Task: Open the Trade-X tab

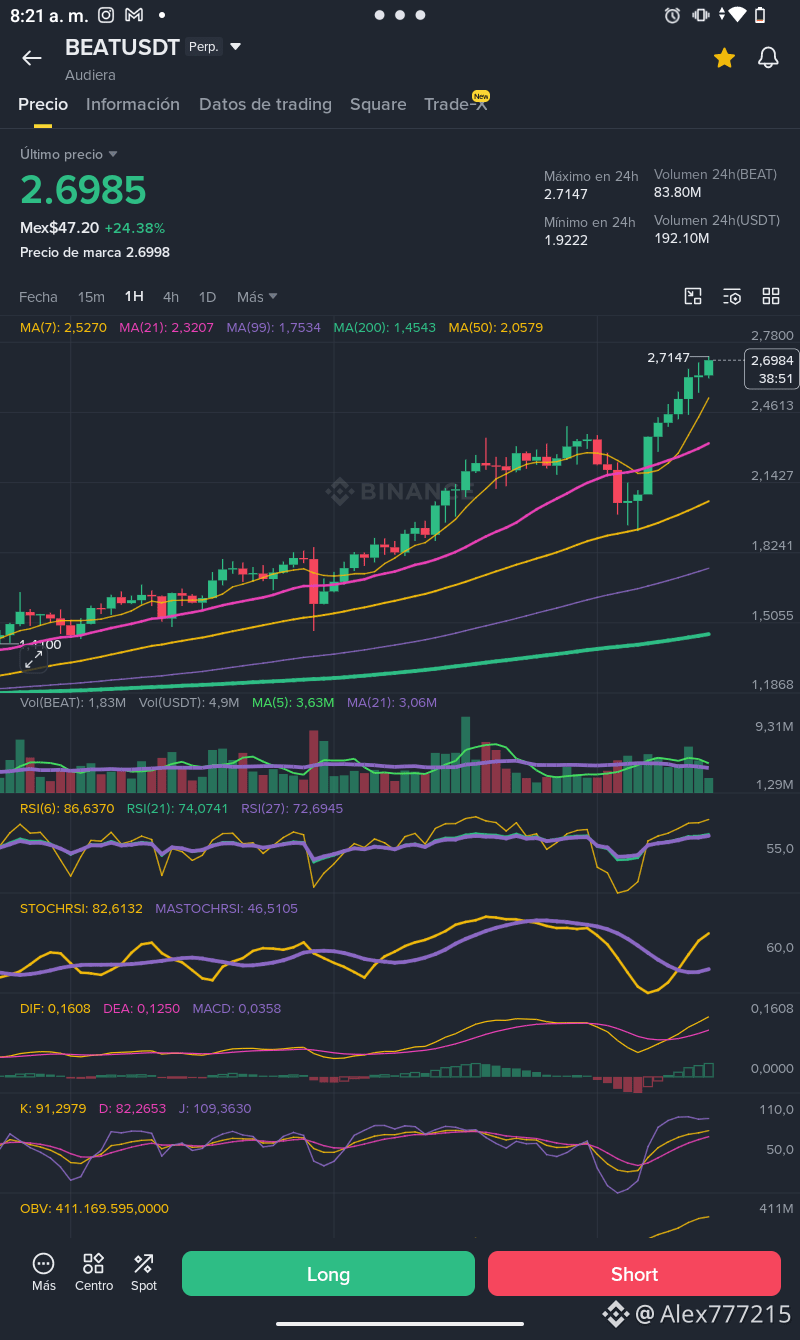Action: point(456,104)
